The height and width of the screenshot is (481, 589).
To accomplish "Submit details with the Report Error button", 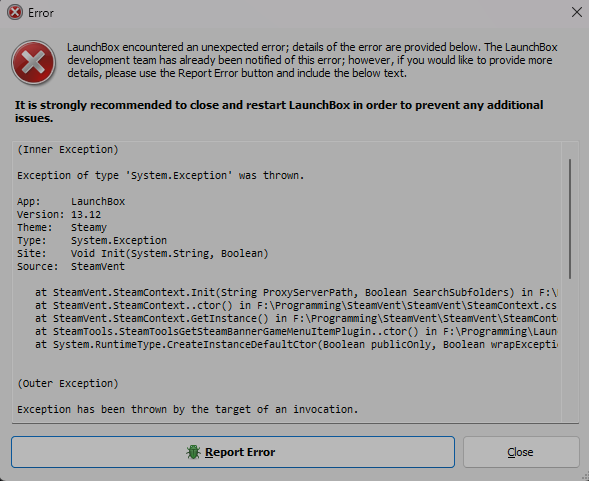I will [233, 452].
